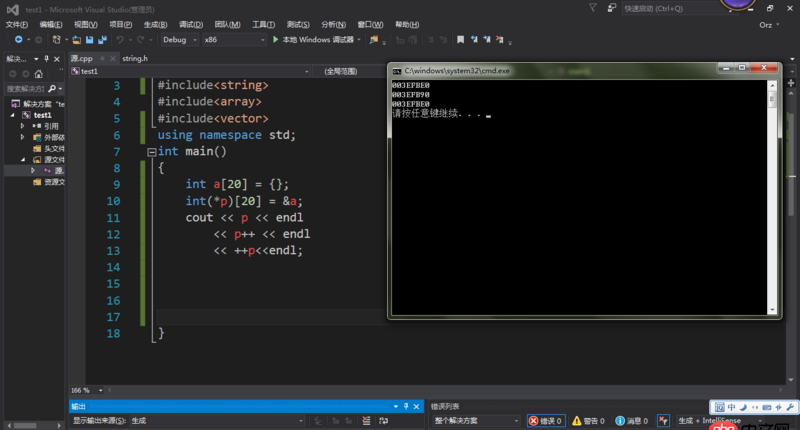
Task: Click the IME wrench settings icon
Action: 790,407
